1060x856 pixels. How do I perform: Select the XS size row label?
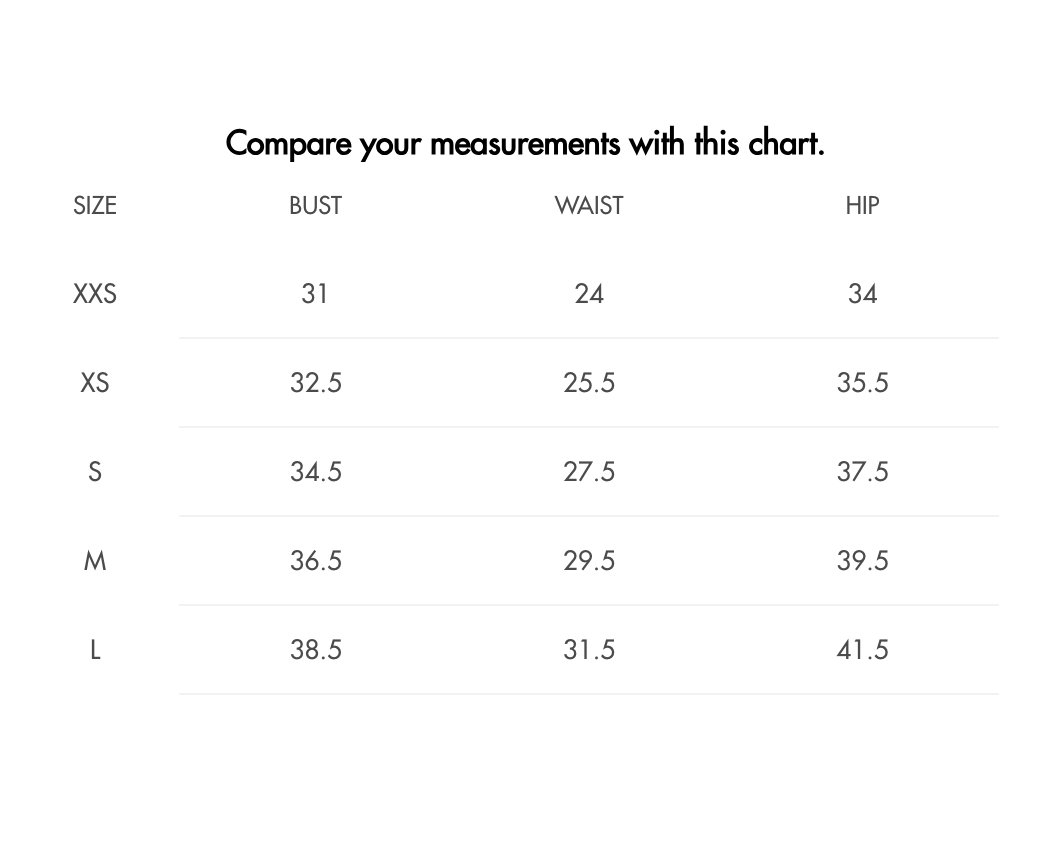95,383
